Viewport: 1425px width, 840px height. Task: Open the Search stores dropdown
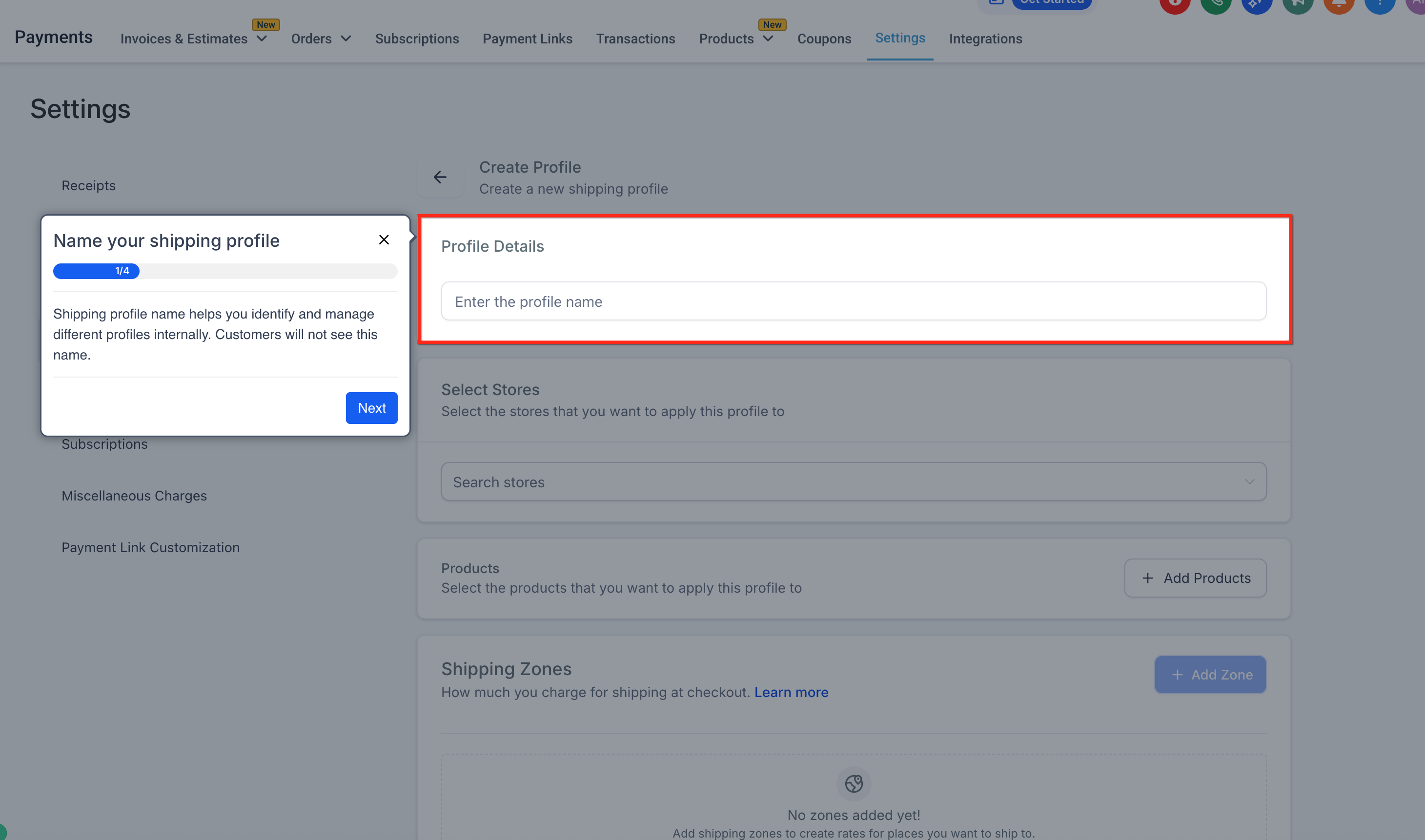[853, 481]
